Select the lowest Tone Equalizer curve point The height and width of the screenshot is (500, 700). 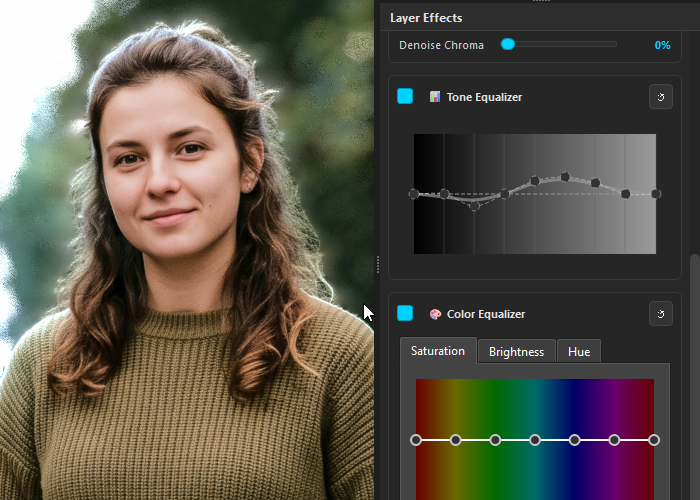tap(475, 206)
